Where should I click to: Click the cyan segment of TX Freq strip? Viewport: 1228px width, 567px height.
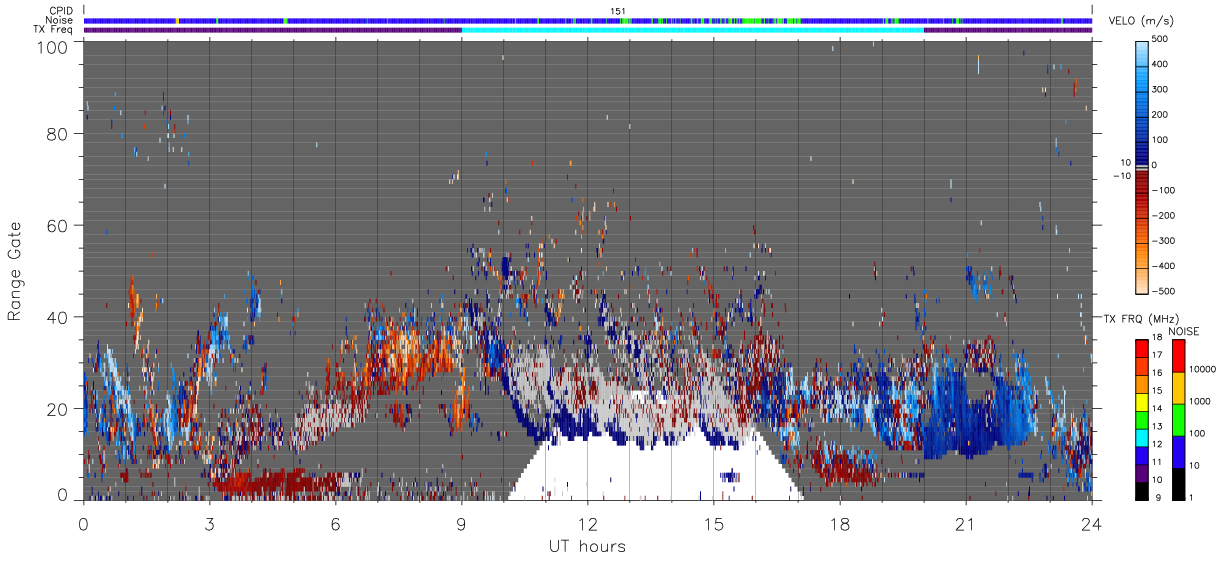[x=693, y=30]
